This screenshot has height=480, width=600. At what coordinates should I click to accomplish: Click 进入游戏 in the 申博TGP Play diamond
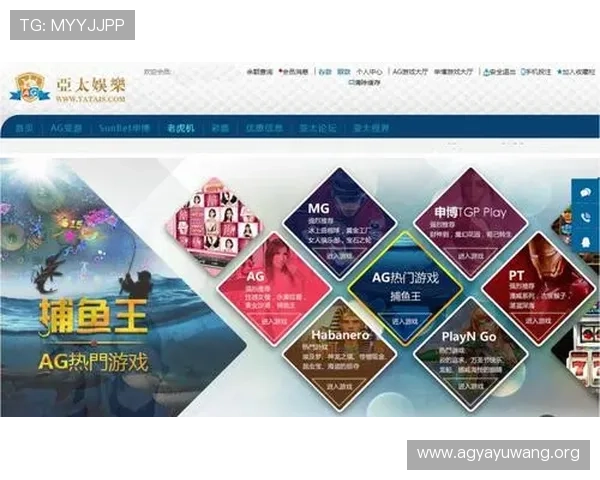pyautogui.click(x=471, y=256)
